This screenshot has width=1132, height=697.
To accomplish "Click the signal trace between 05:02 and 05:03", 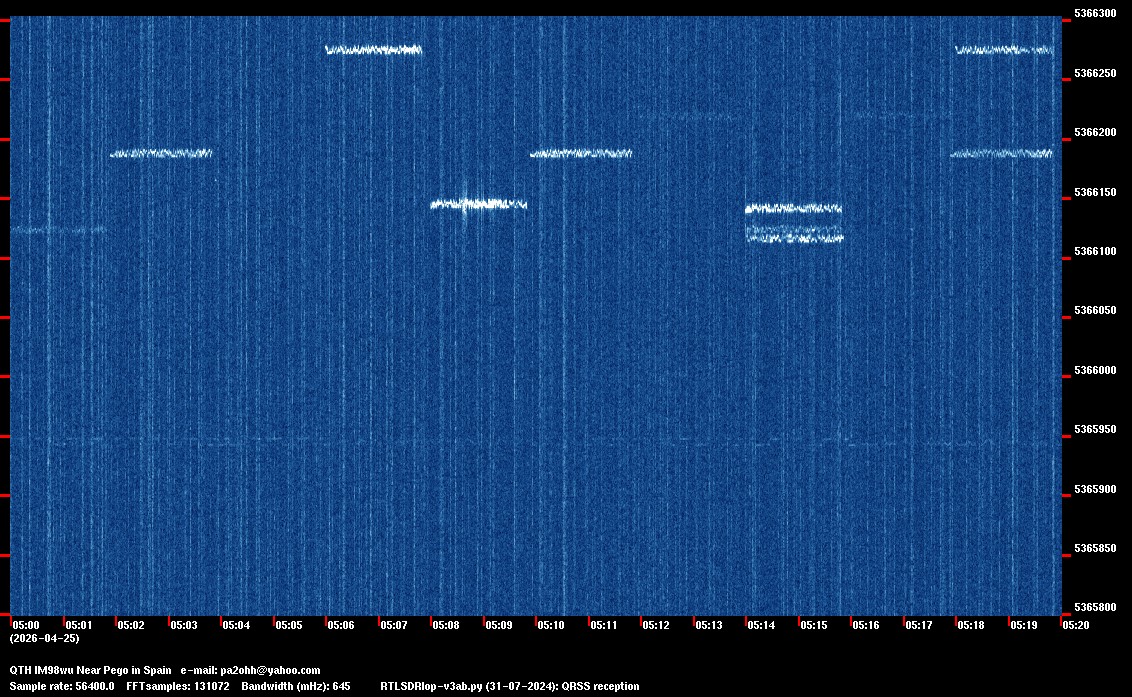I will tap(161, 153).
